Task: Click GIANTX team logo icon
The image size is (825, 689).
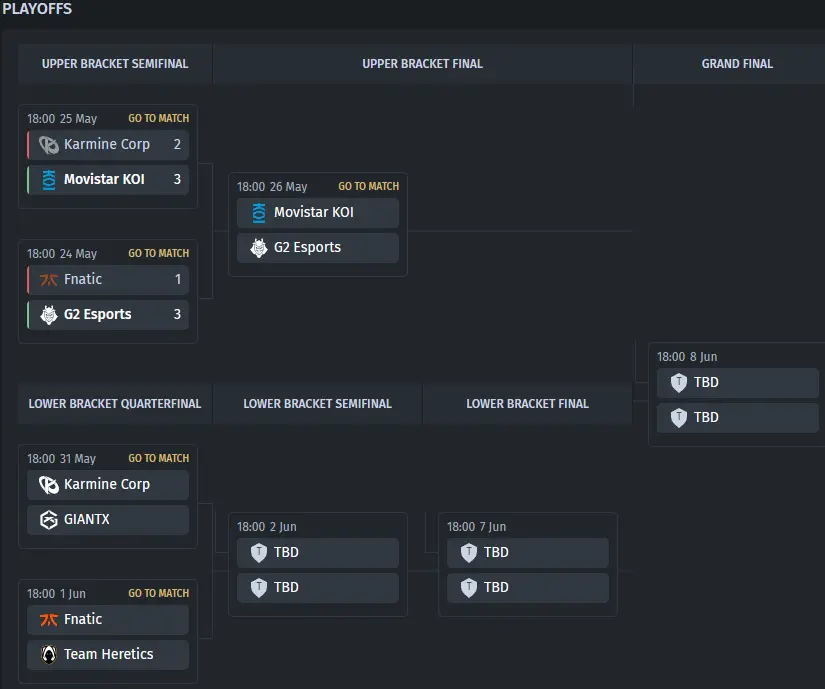Action: (49, 520)
